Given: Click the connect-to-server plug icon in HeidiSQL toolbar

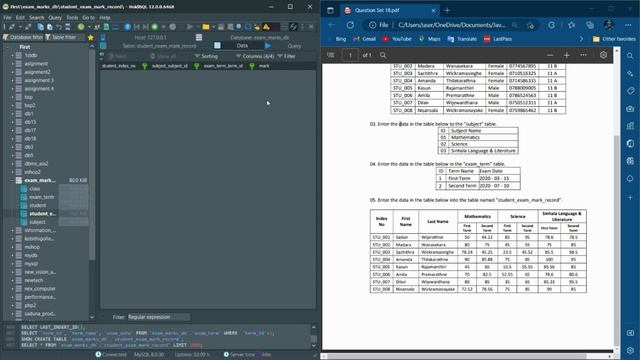Looking at the screenshot, I should tap(12, 27).
